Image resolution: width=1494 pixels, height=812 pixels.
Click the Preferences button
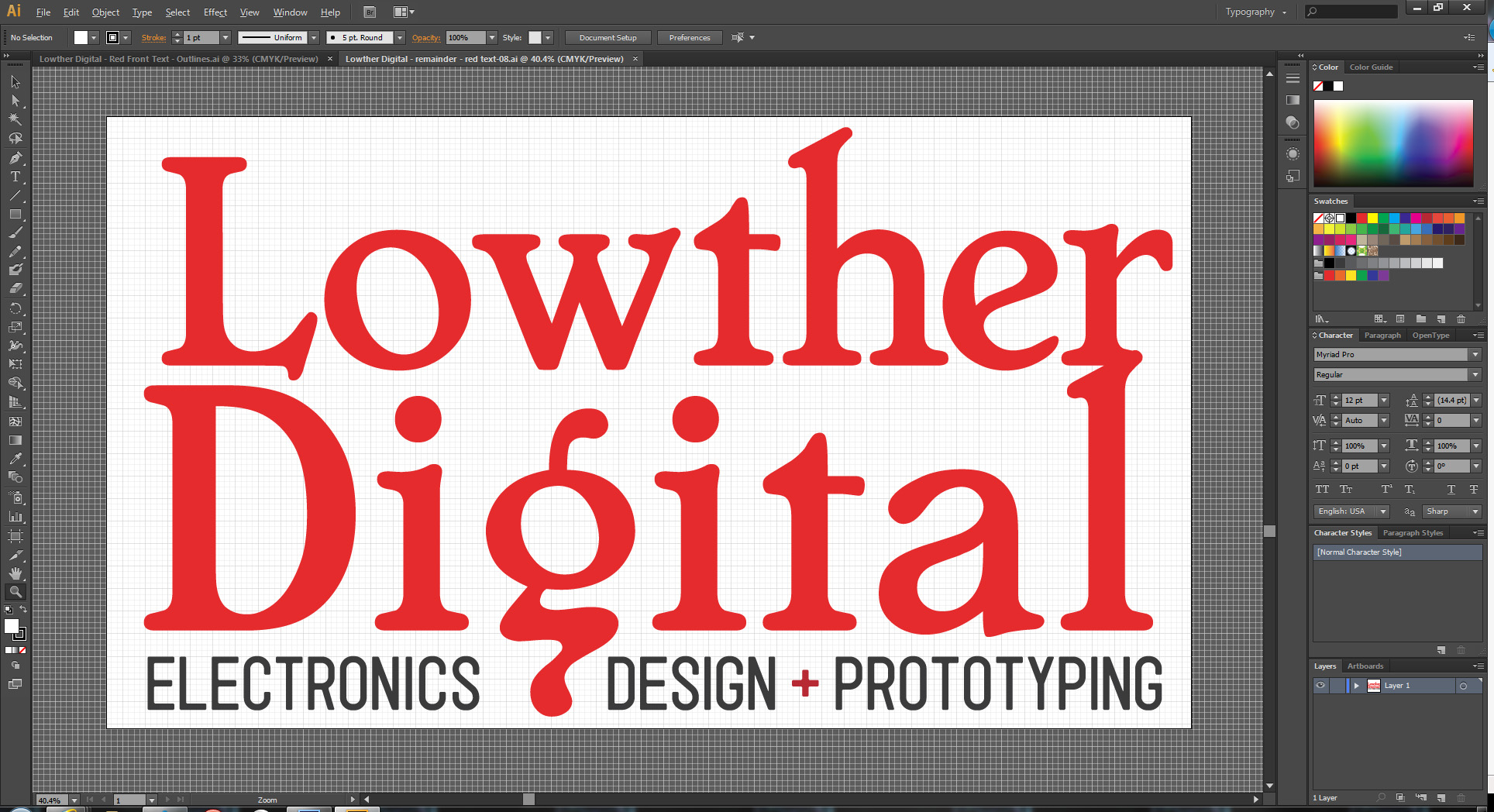[690, 38]
